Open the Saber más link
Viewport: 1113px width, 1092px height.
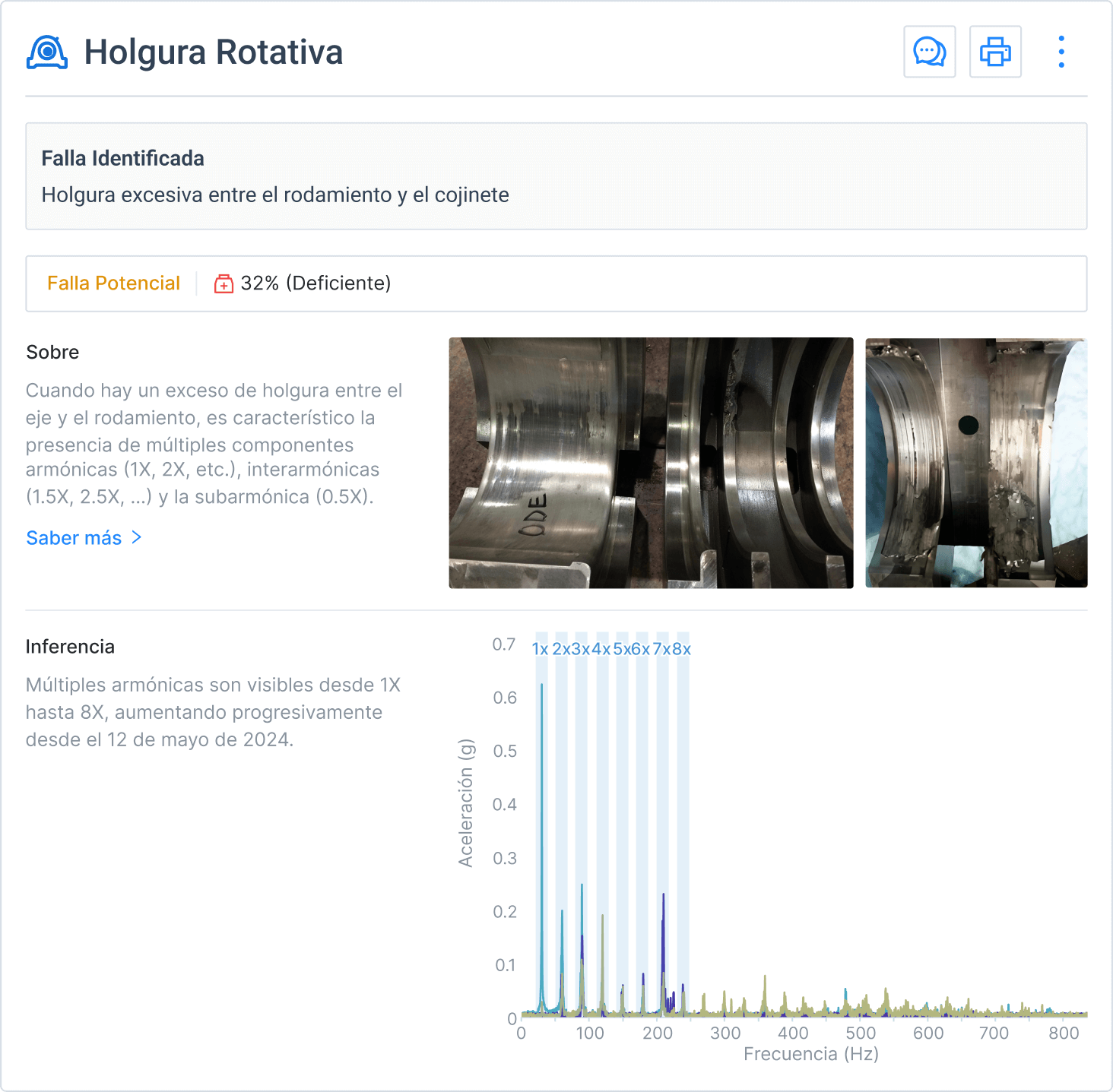point(74,538)
